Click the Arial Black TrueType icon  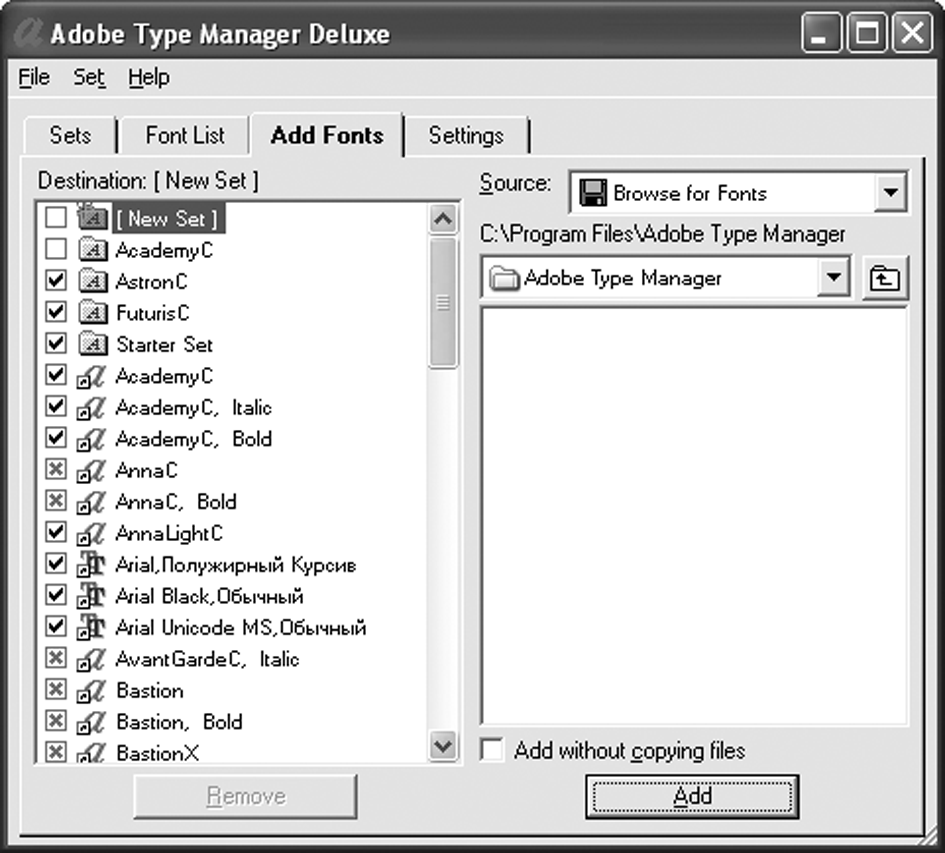(x=92, y=596)
